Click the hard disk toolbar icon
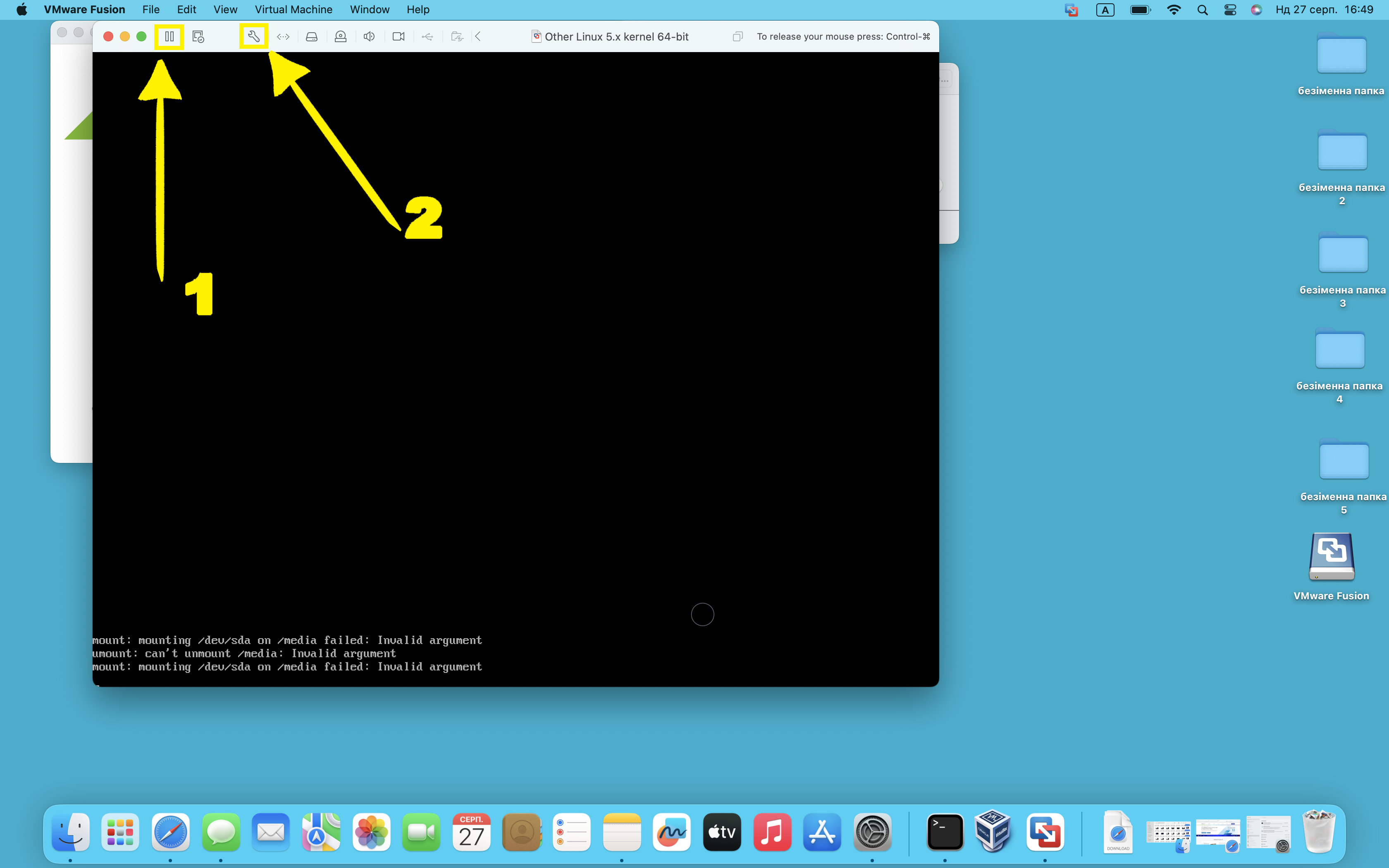1389x868 pixels. click(312, 37)
